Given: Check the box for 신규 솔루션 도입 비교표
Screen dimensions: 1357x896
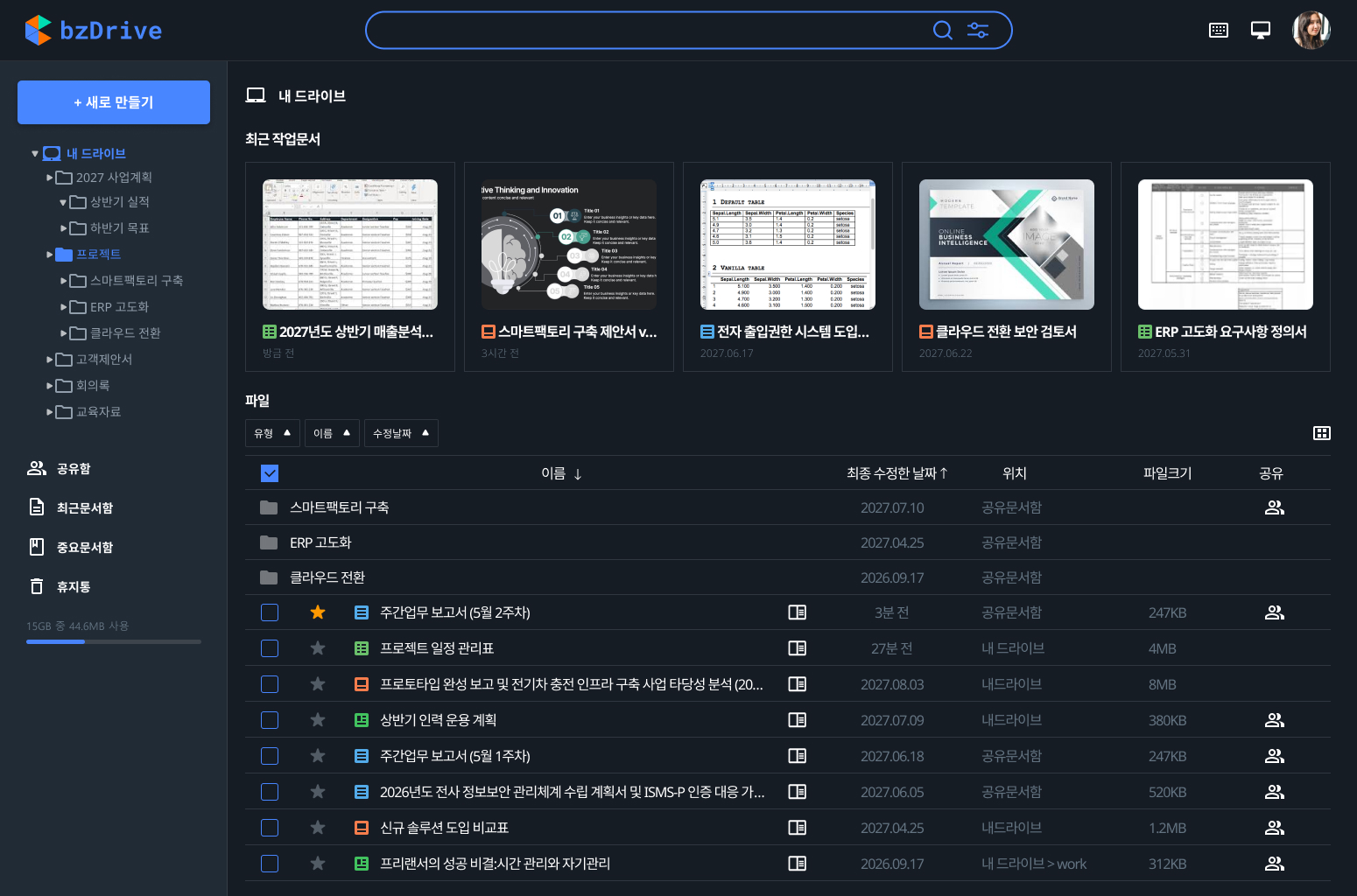Looking at the screenshot, I should click(x=270, y=828).
